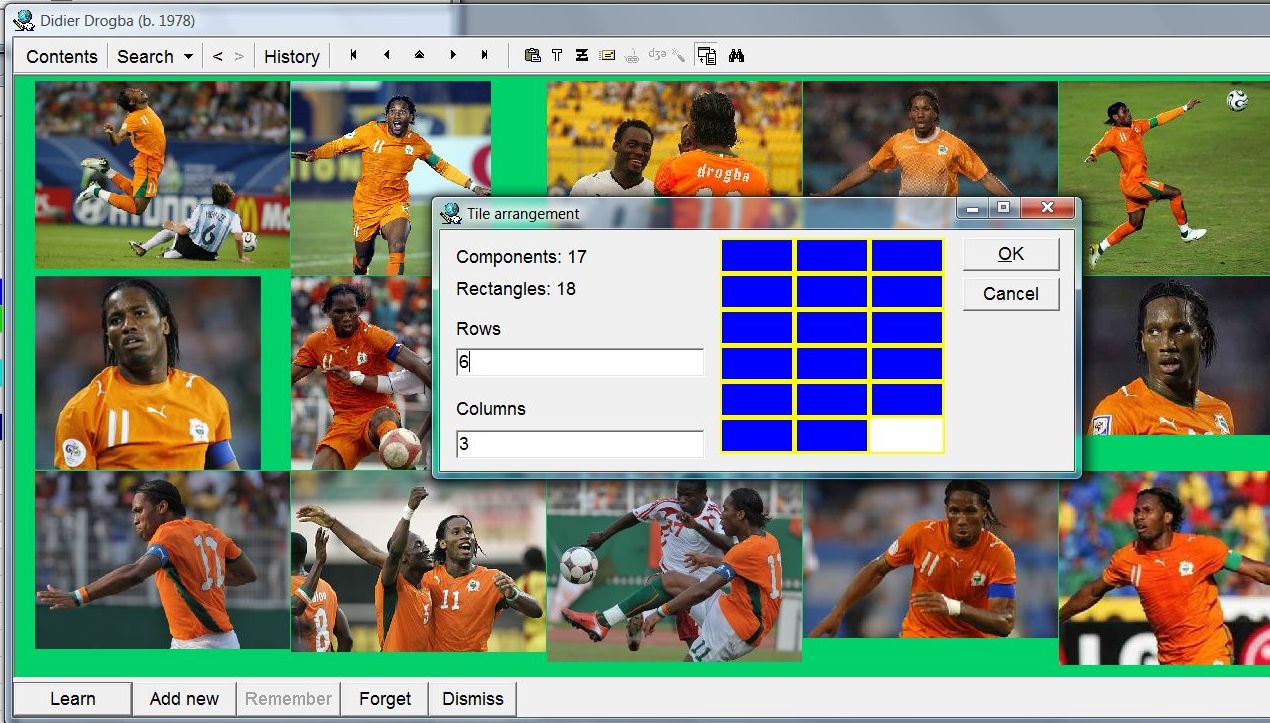The height and width of the screenshot is (723, 1270).
Task: Focus the Columns input field
Action: (x=580, y=443)
